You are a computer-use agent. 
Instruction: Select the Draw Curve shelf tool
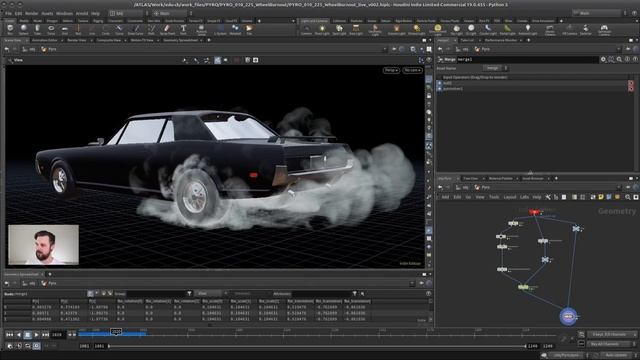tap(136, 29)
